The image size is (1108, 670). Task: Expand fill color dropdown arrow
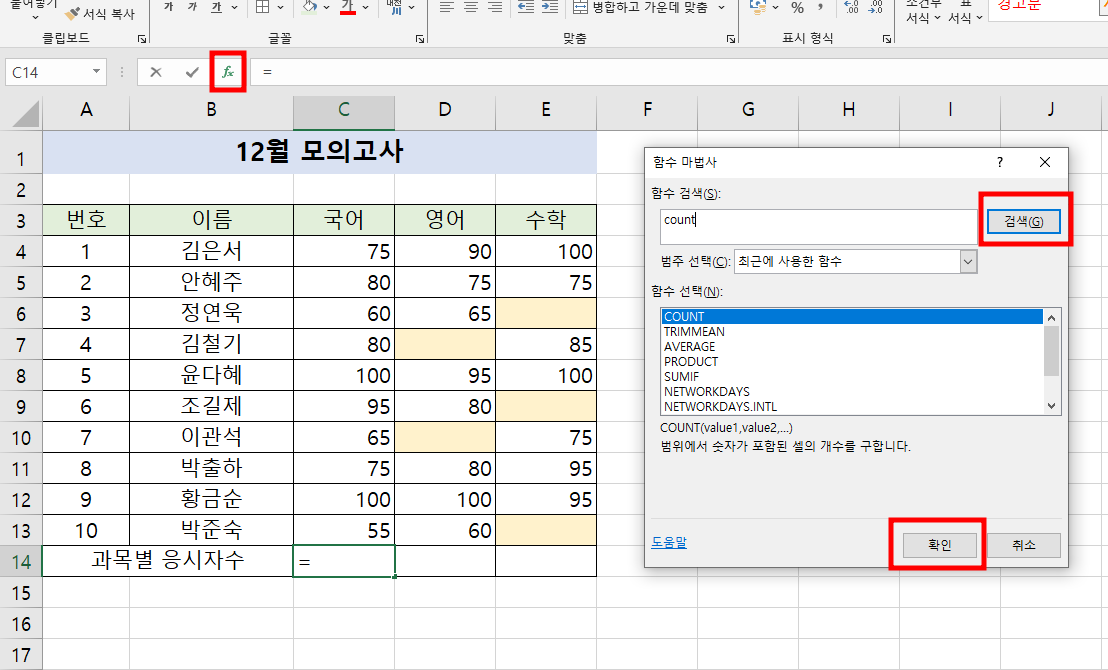326,7
